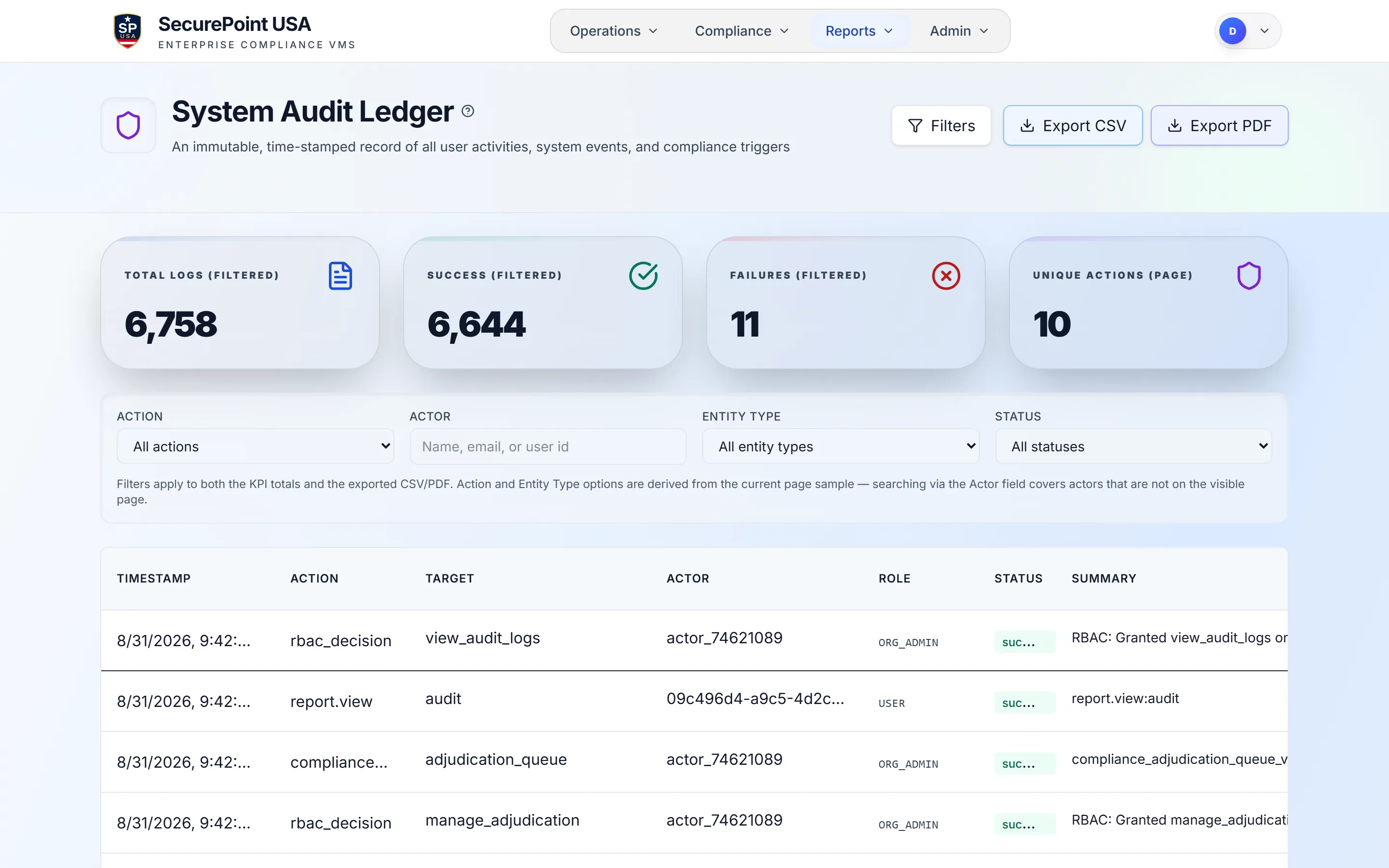Focus the Actor name or email field
The height and width of the screenshot is (868, 1389).
point(548,447)
